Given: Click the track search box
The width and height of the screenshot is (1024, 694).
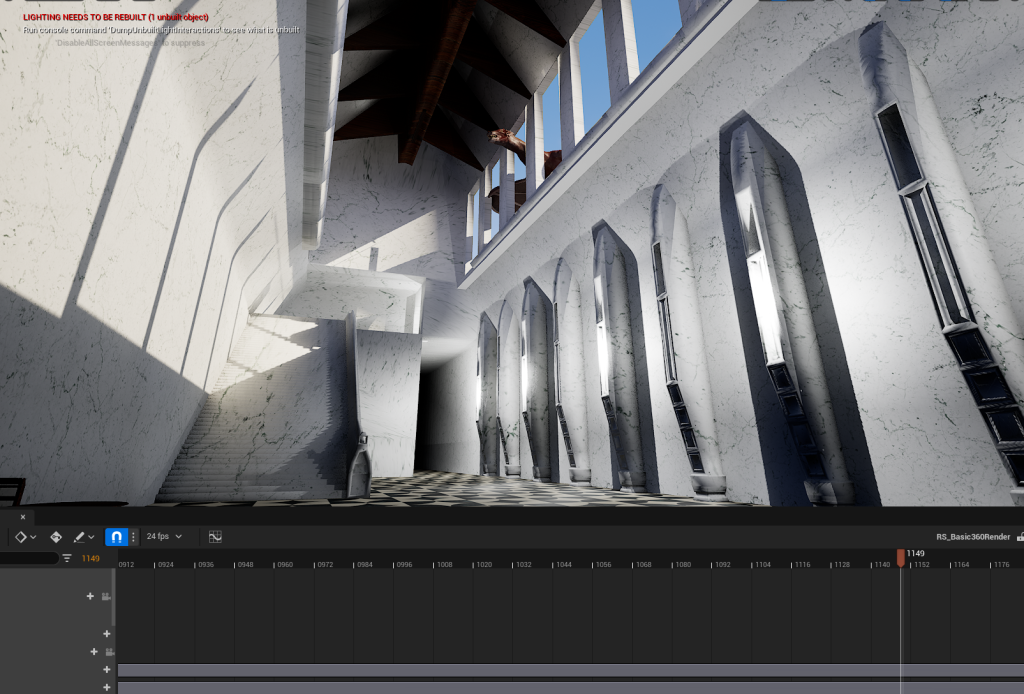Looking at the screenshot, I should pyautogui.click(x=28, y=558).
